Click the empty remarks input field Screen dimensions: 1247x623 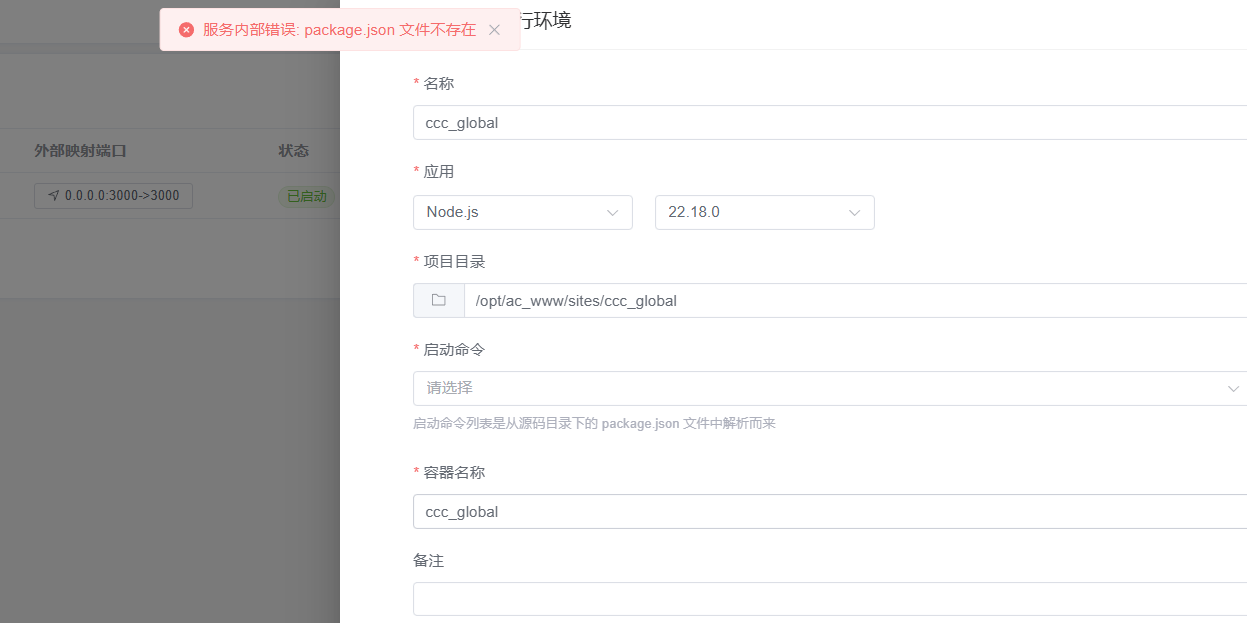coord(830,599)
